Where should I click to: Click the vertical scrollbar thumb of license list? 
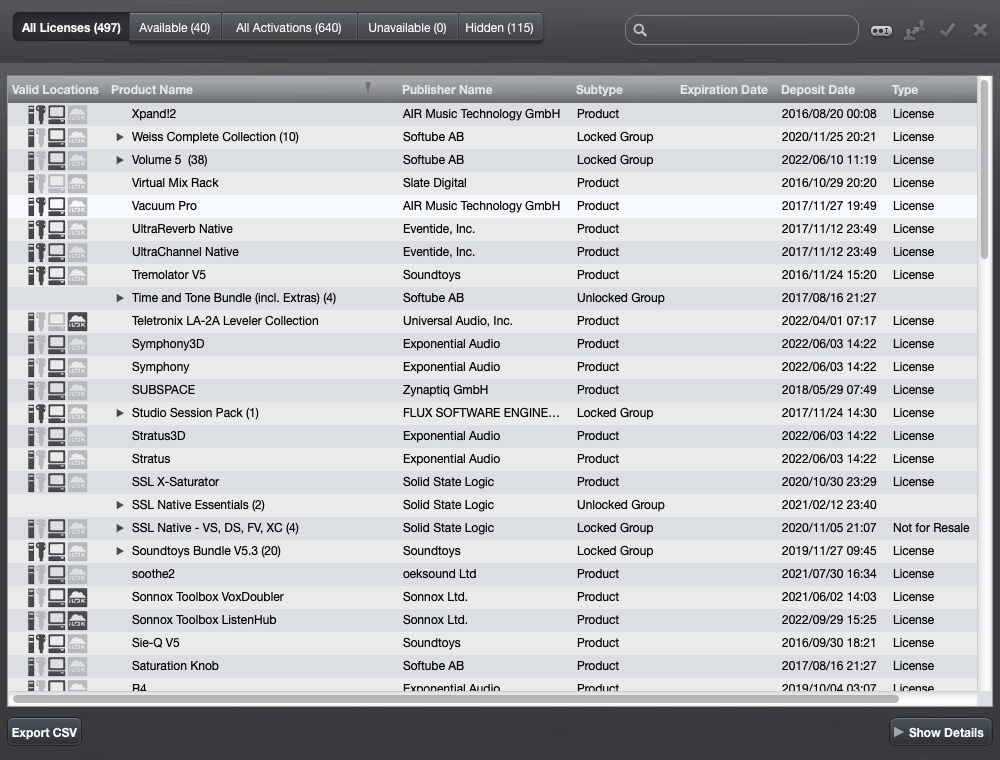click(x=984, y=169)
